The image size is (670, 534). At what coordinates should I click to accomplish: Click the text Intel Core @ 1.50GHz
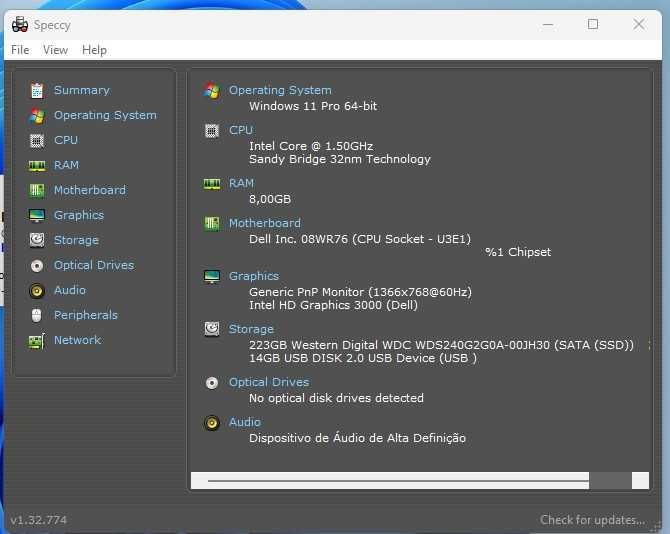311,146
